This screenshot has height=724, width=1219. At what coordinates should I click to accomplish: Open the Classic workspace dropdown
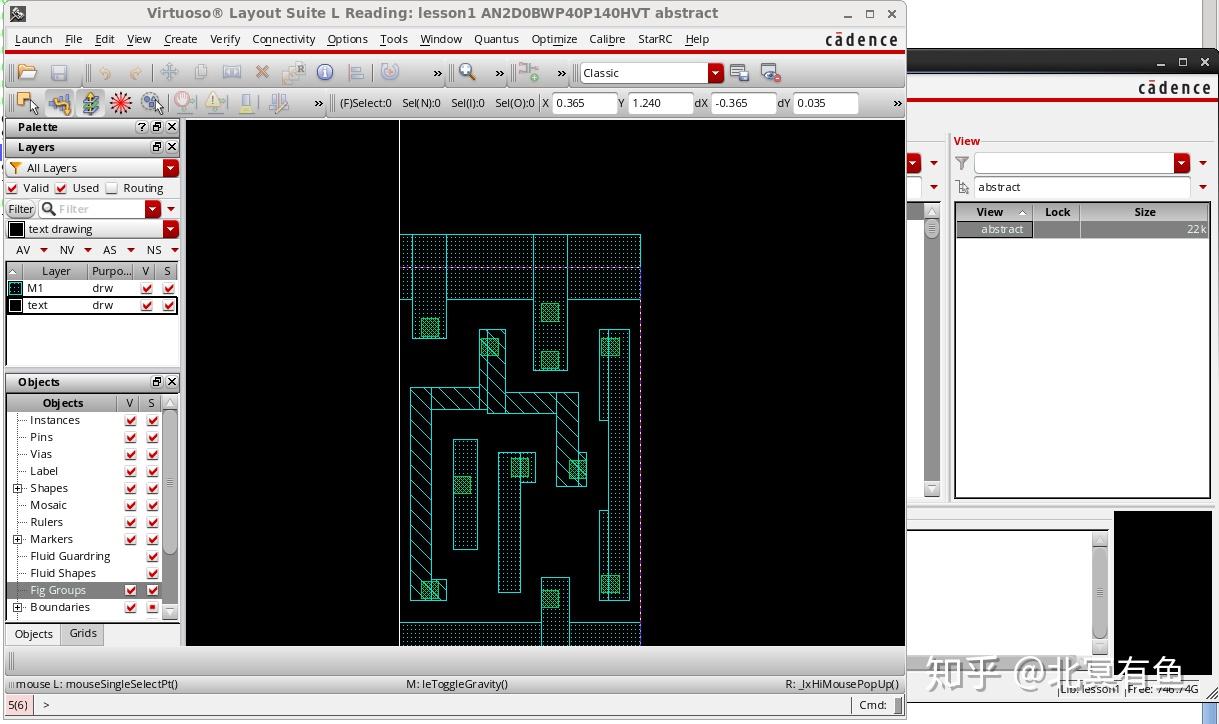714,73
